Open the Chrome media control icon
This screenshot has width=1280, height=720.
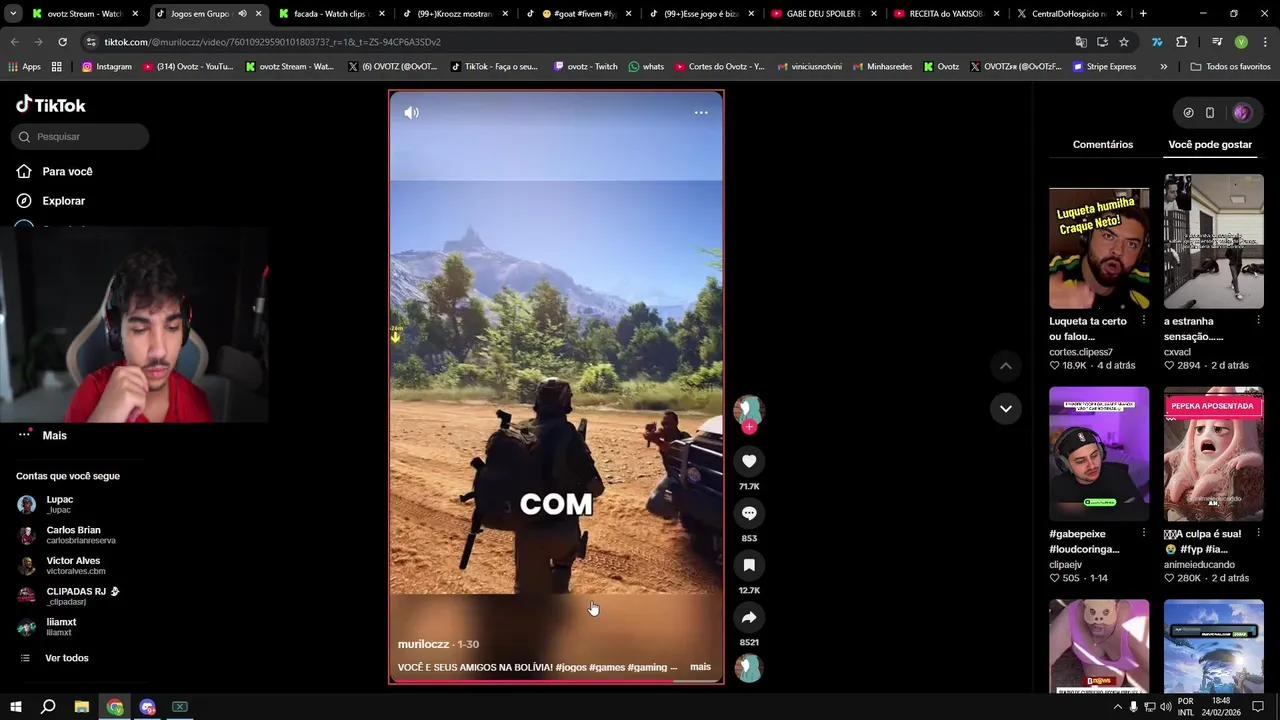[x=1217, y=42]
